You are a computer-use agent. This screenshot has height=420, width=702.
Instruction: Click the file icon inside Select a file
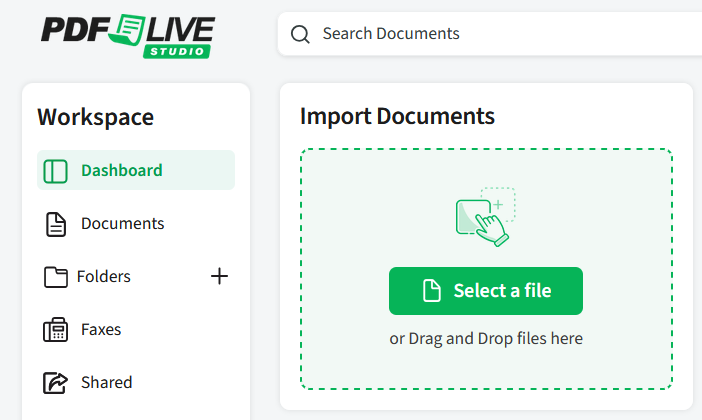(x=431, y=291)
